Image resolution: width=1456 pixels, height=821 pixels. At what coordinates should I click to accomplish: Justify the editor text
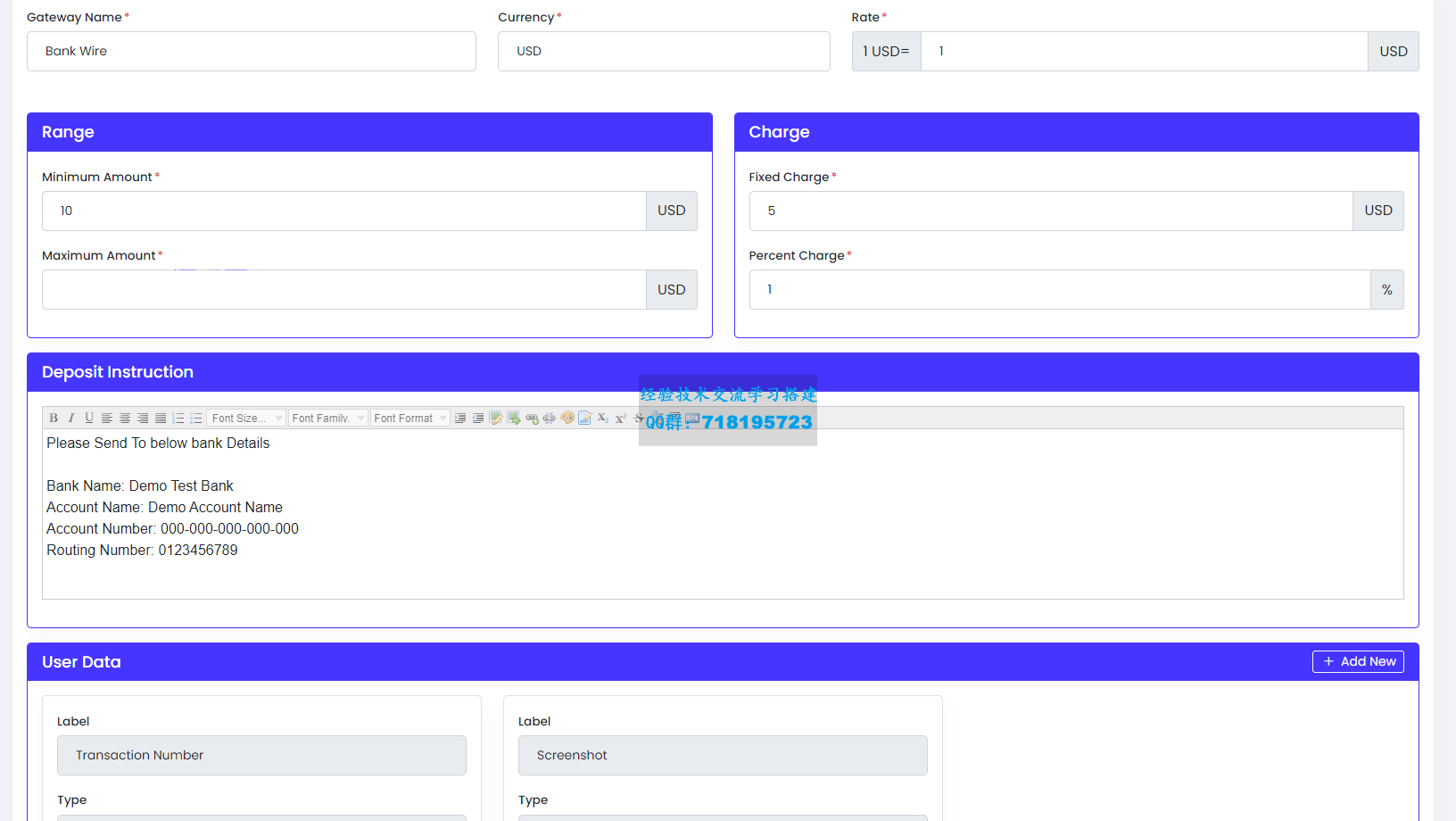tap(161, 418)
